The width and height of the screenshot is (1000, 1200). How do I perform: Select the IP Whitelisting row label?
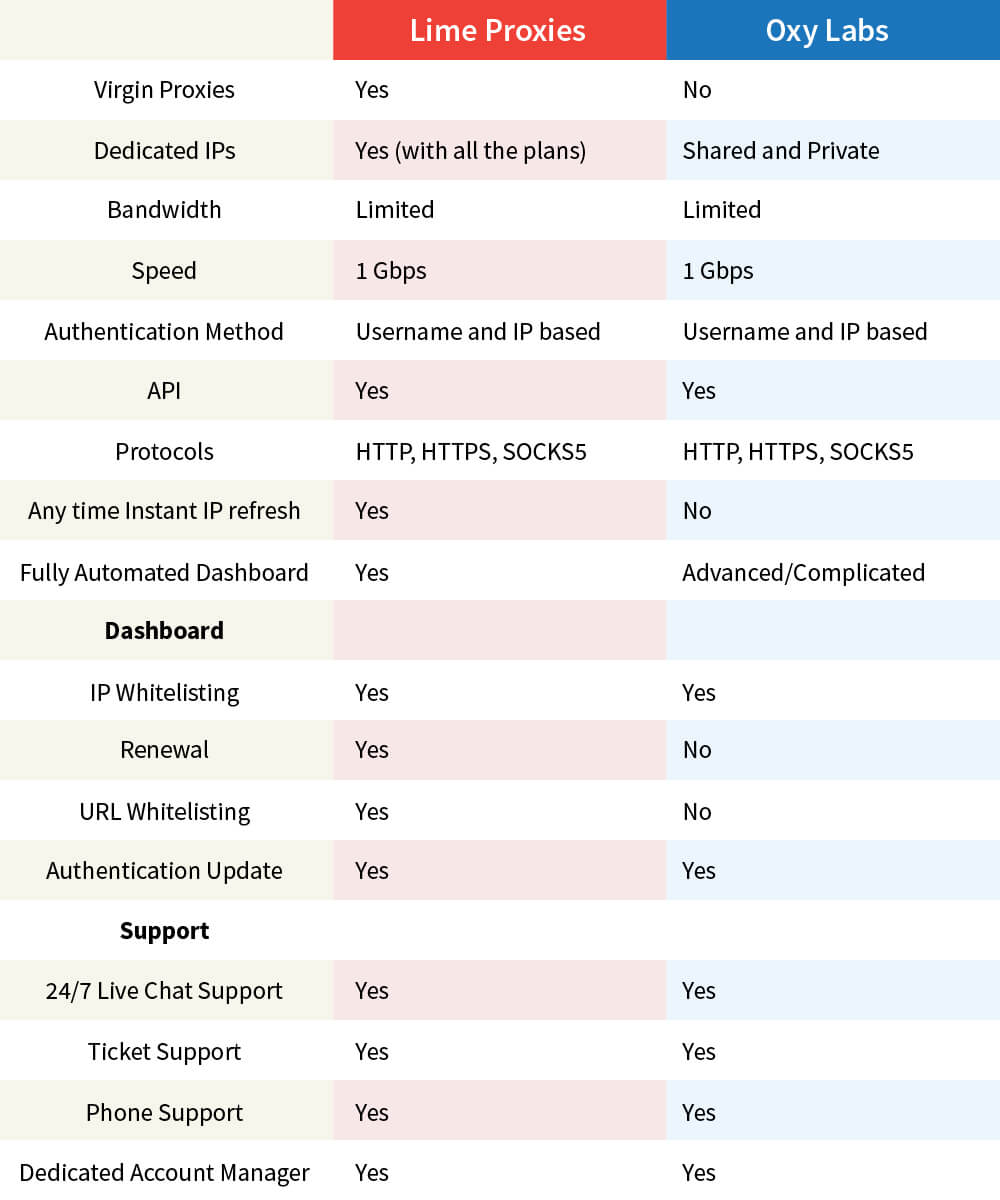[164, 693]
